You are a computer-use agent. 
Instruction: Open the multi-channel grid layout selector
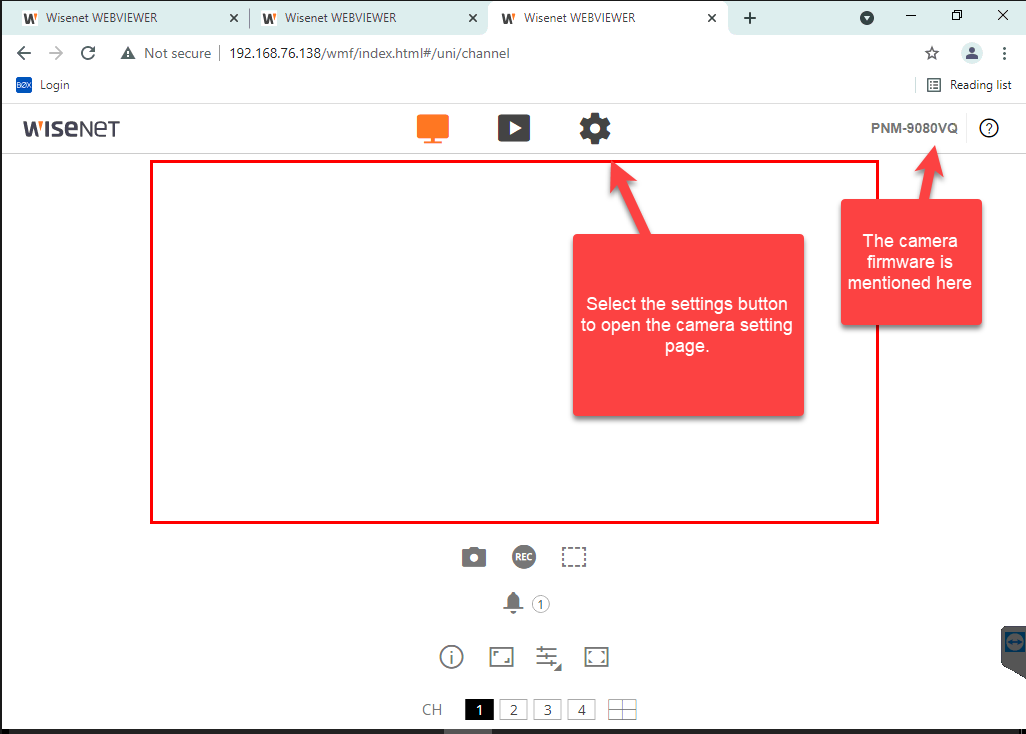click(x=621, y=709)
